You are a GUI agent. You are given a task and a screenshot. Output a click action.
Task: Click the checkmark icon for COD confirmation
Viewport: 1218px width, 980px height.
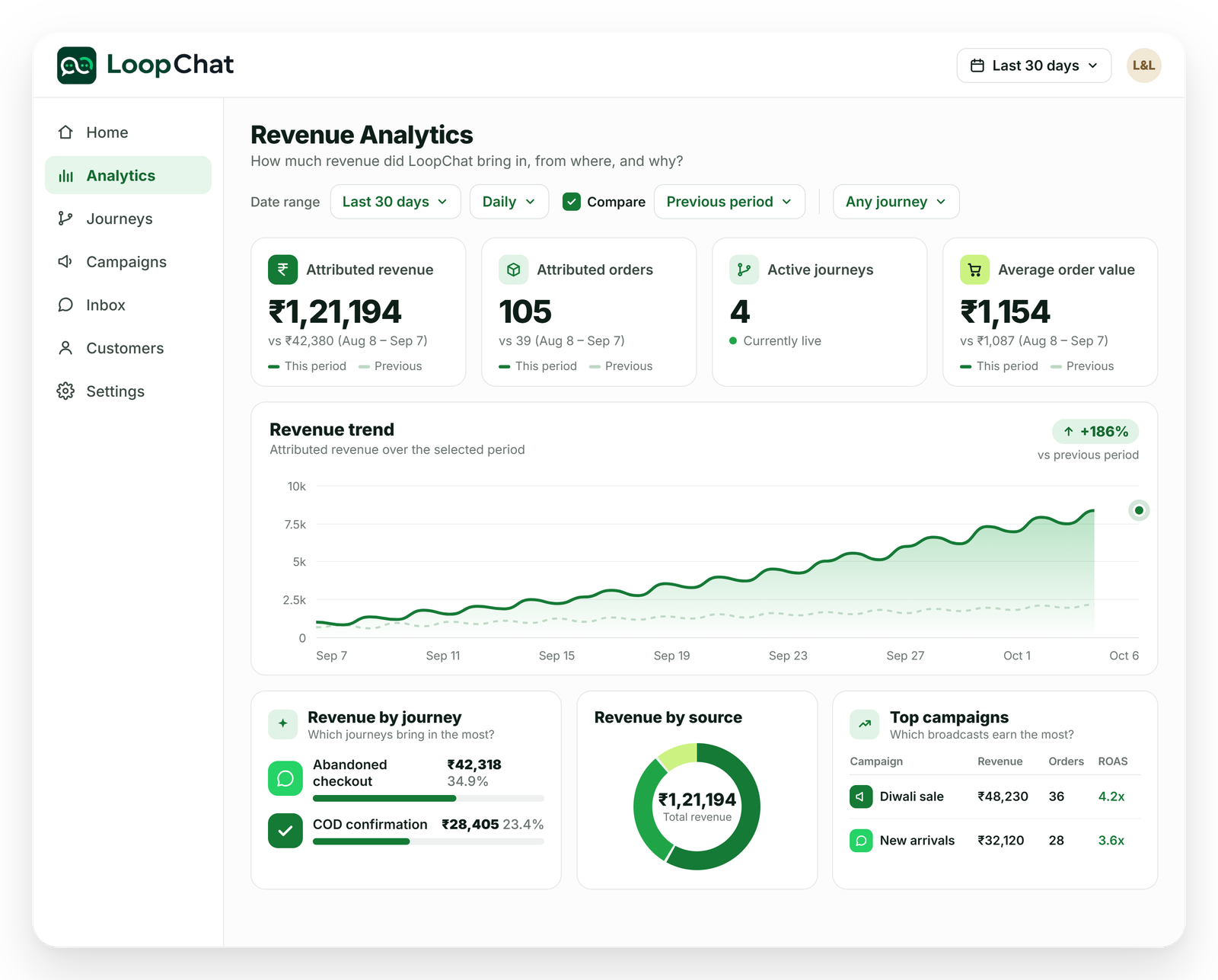[285, 831]
